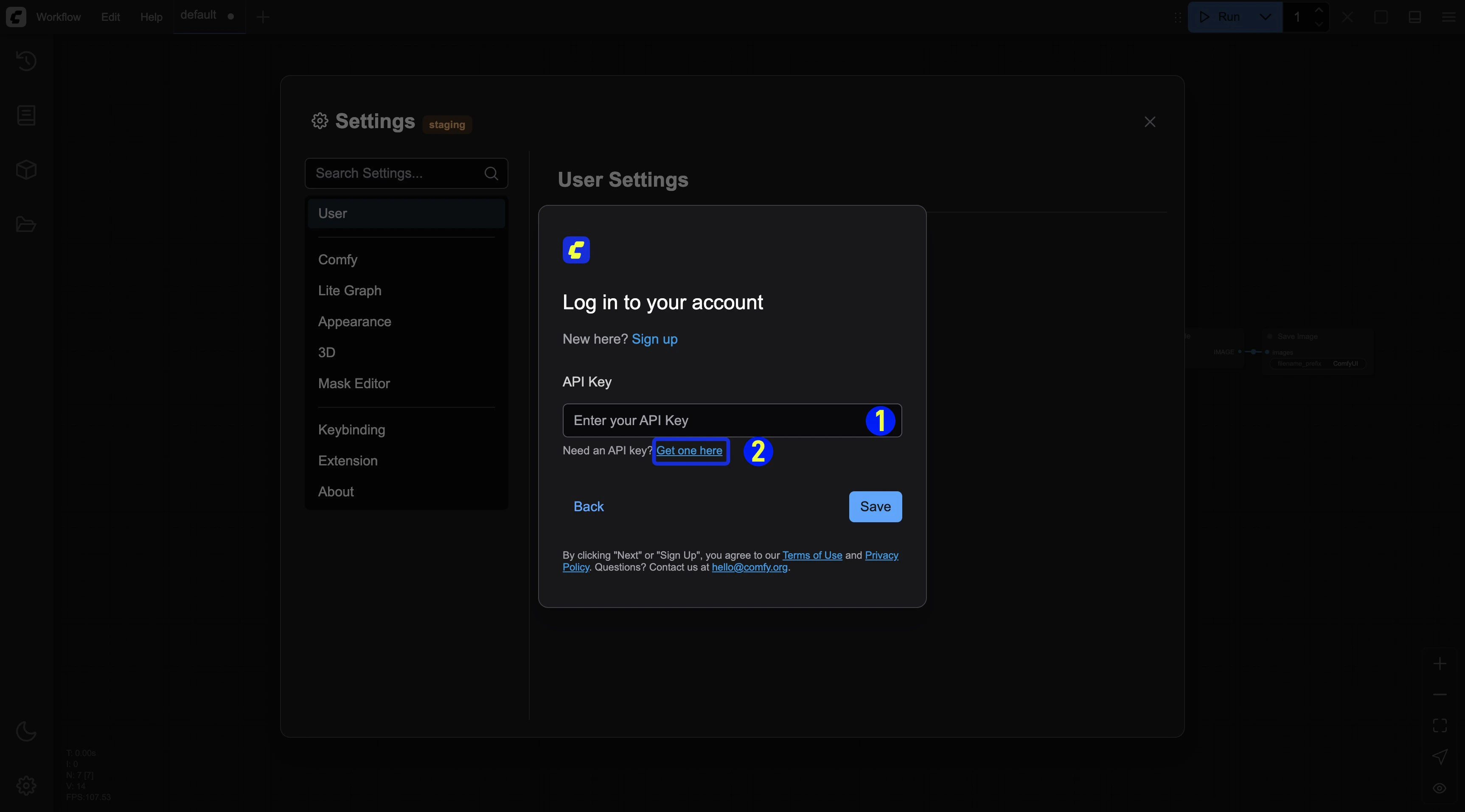Open the queue history sidebar icon
This screenshot has width=1465, height=812.
[26, 61]
